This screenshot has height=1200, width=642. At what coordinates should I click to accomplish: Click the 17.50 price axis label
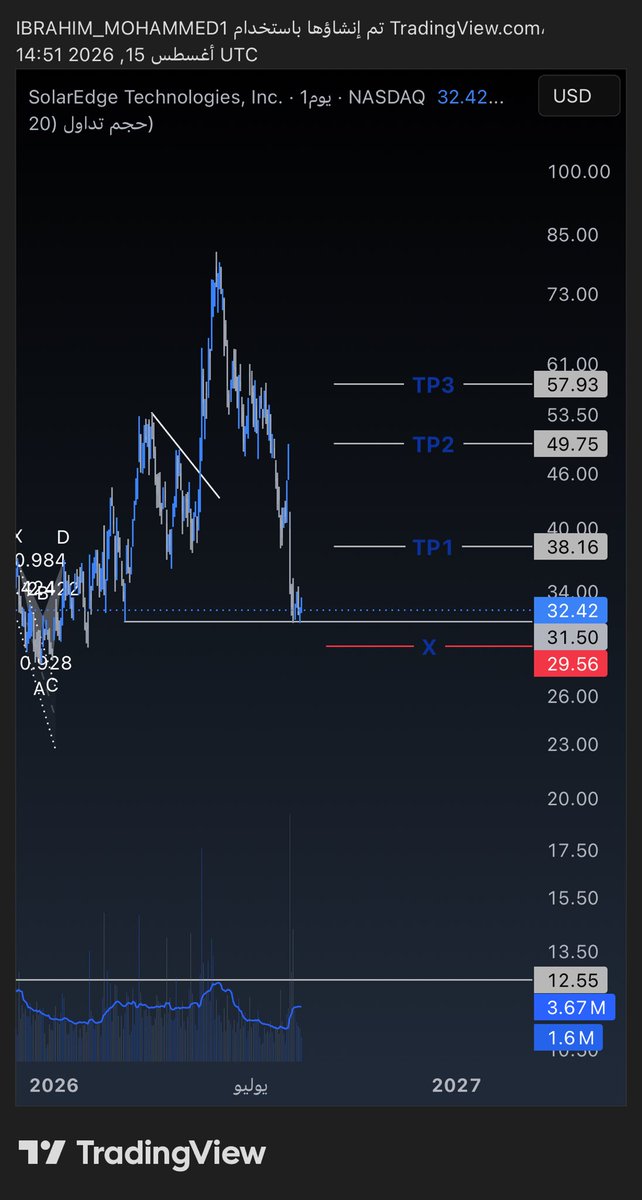573,850
